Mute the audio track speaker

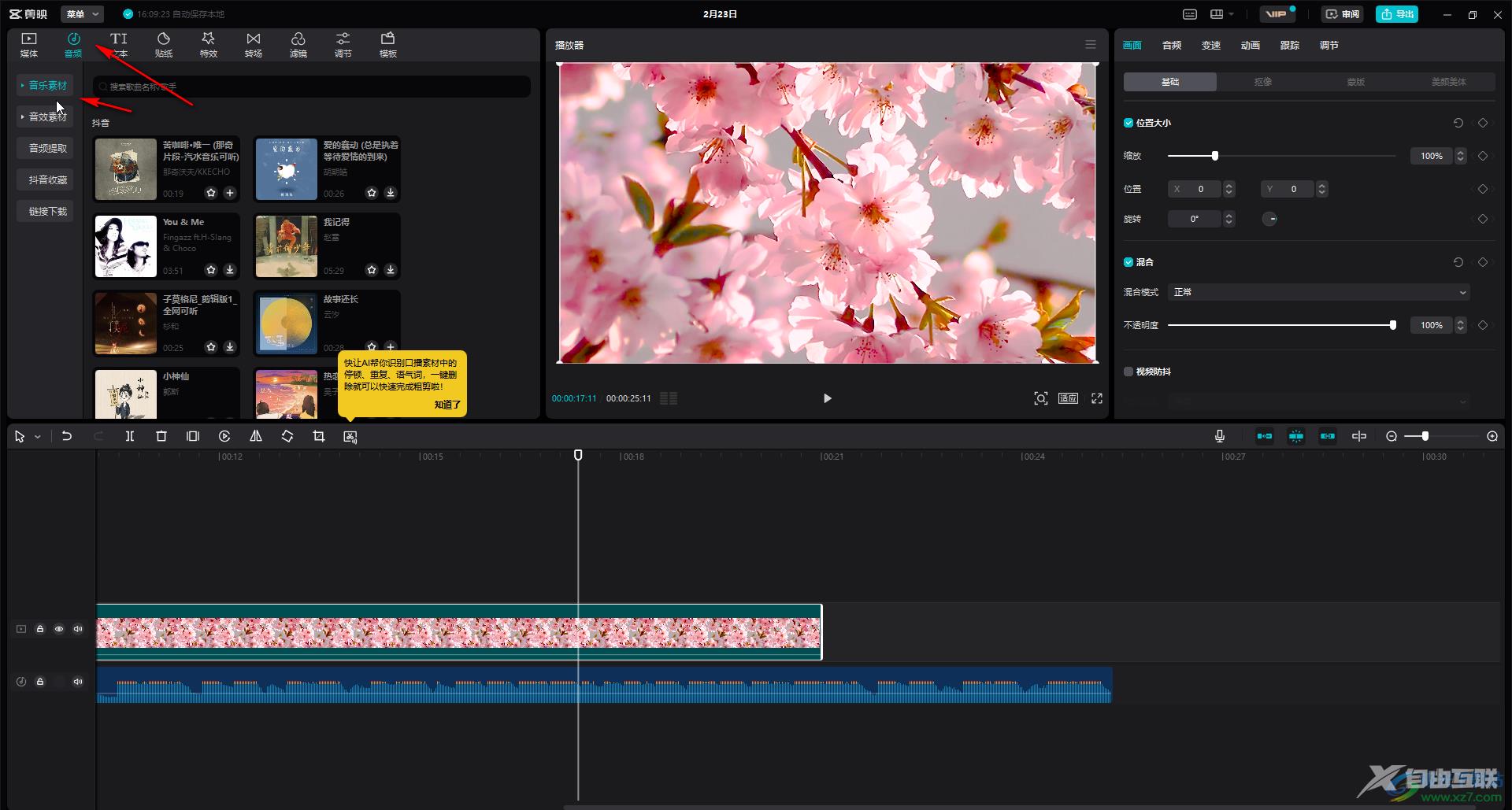tap(78, 682)
